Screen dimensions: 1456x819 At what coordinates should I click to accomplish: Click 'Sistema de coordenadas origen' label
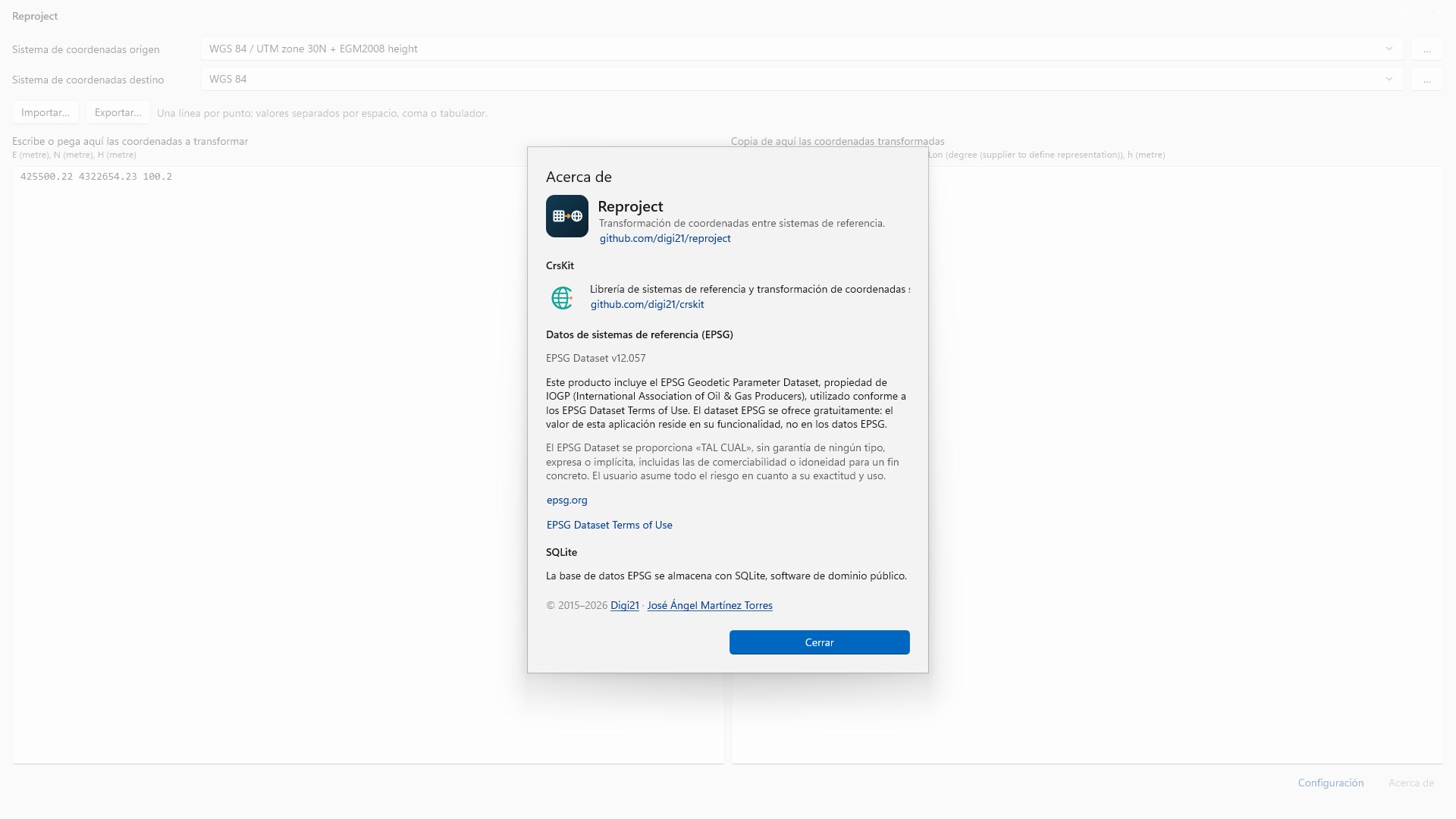(86, 49)
